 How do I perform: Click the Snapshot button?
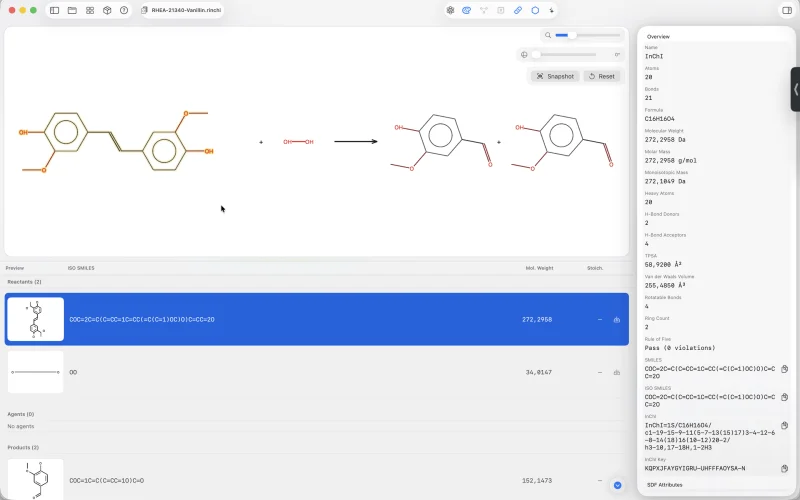pos(555,76)
